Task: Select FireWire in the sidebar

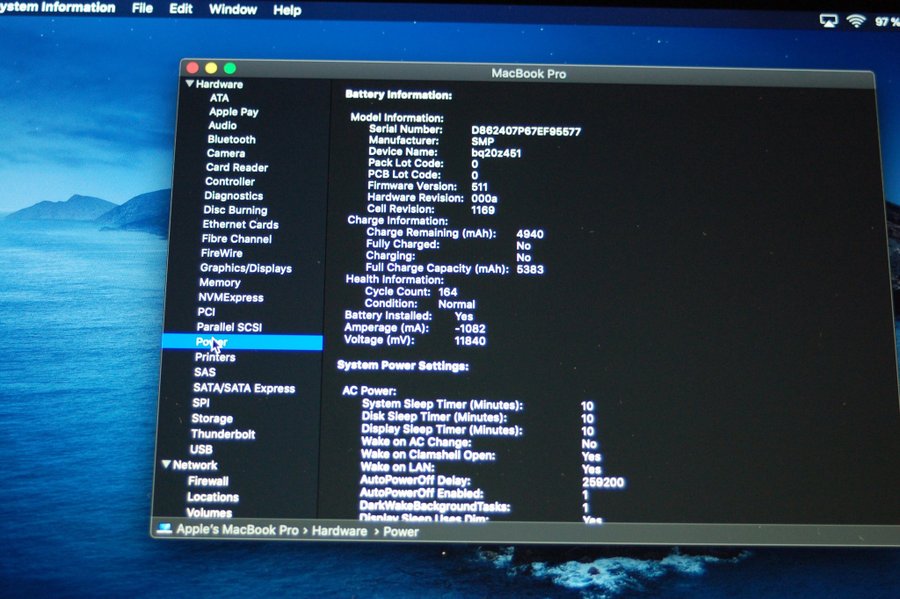Action: coord(222,253)
